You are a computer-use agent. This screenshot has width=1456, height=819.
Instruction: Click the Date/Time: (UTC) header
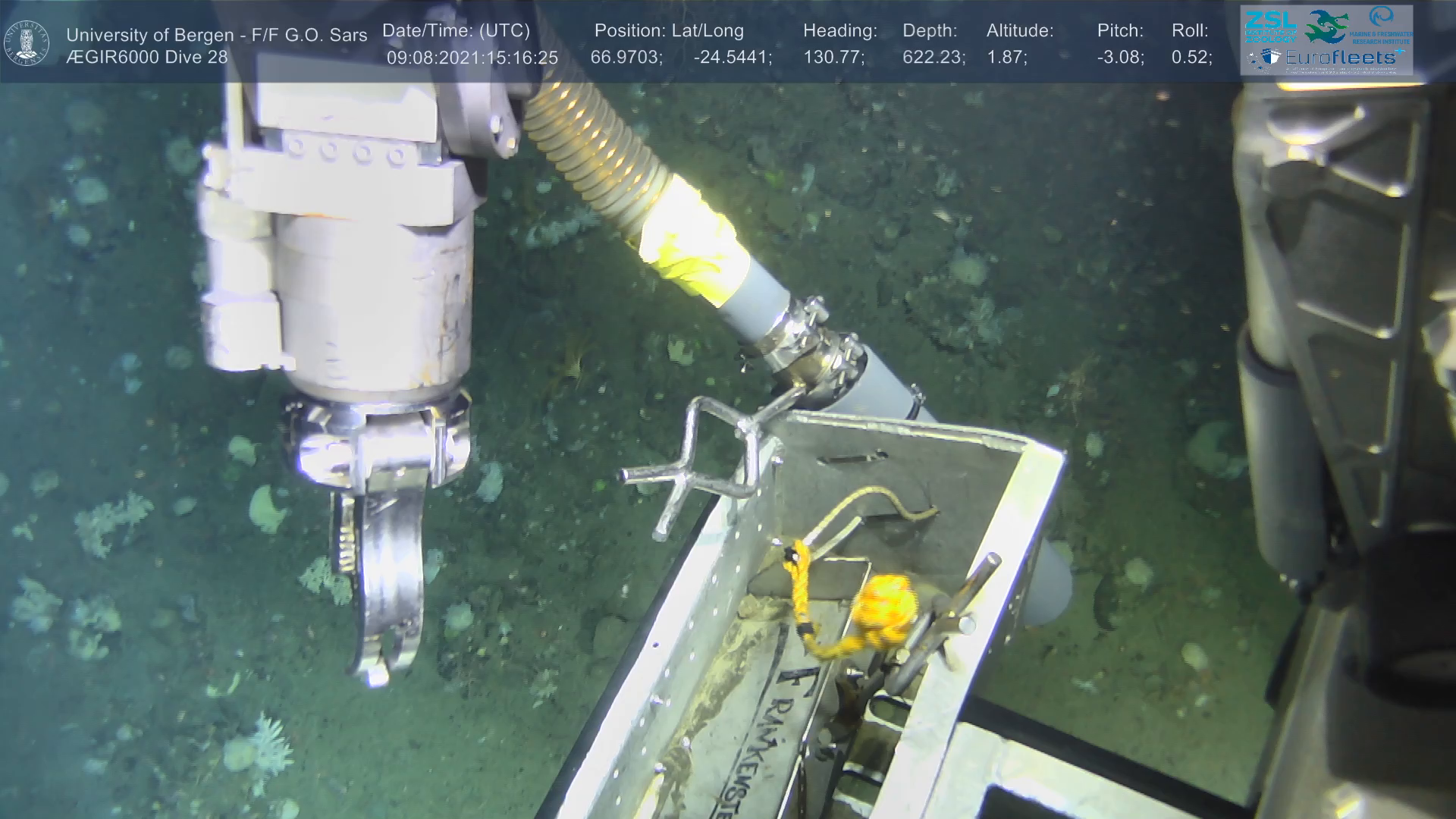456,31
